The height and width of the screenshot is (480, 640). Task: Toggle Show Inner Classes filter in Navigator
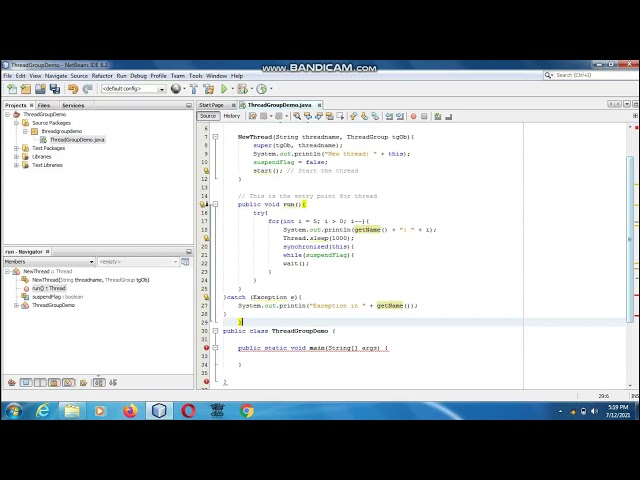click(x=69, y=382)
